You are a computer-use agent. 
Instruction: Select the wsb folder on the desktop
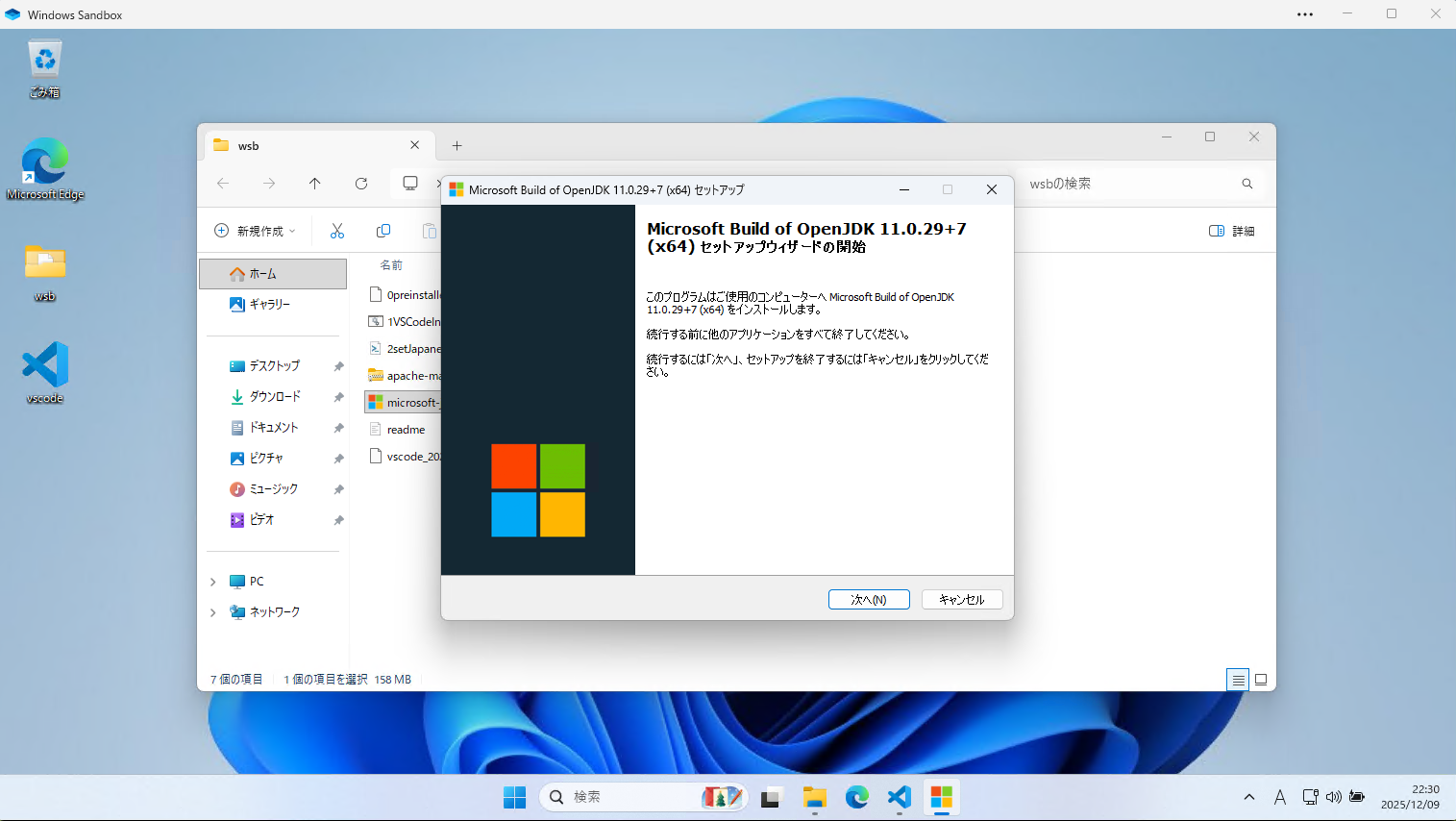(44, 273)
